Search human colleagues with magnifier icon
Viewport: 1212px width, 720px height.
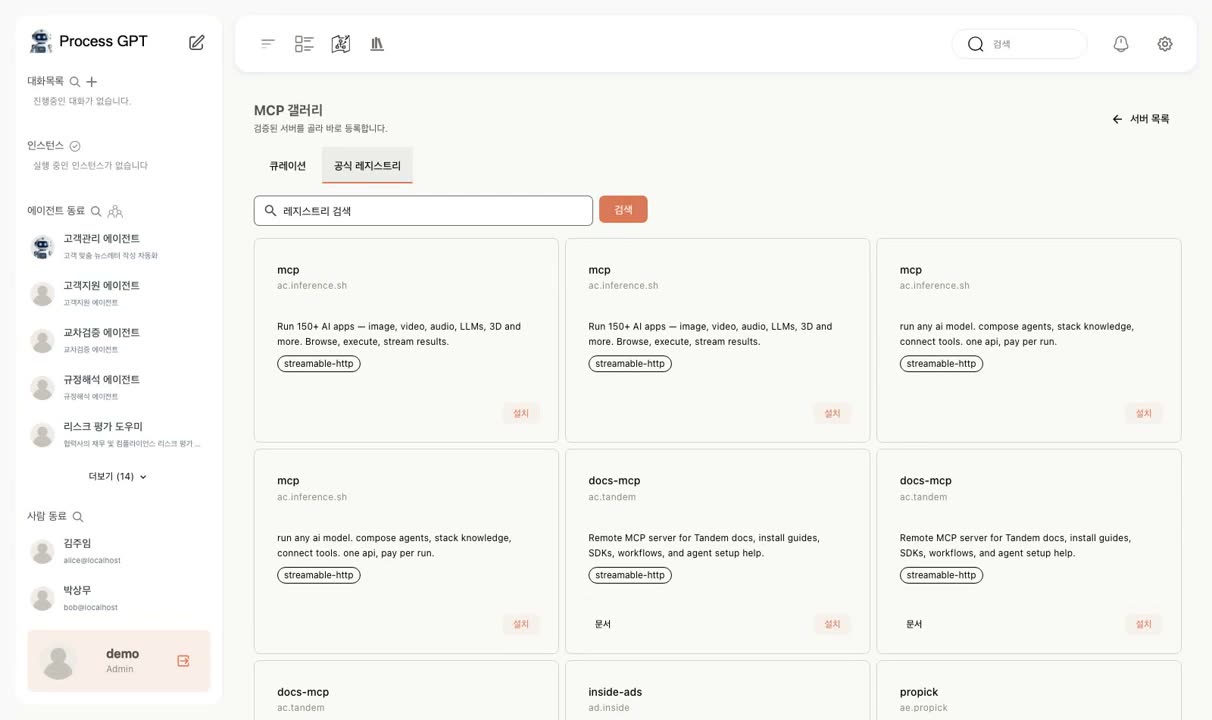(78, 517)
